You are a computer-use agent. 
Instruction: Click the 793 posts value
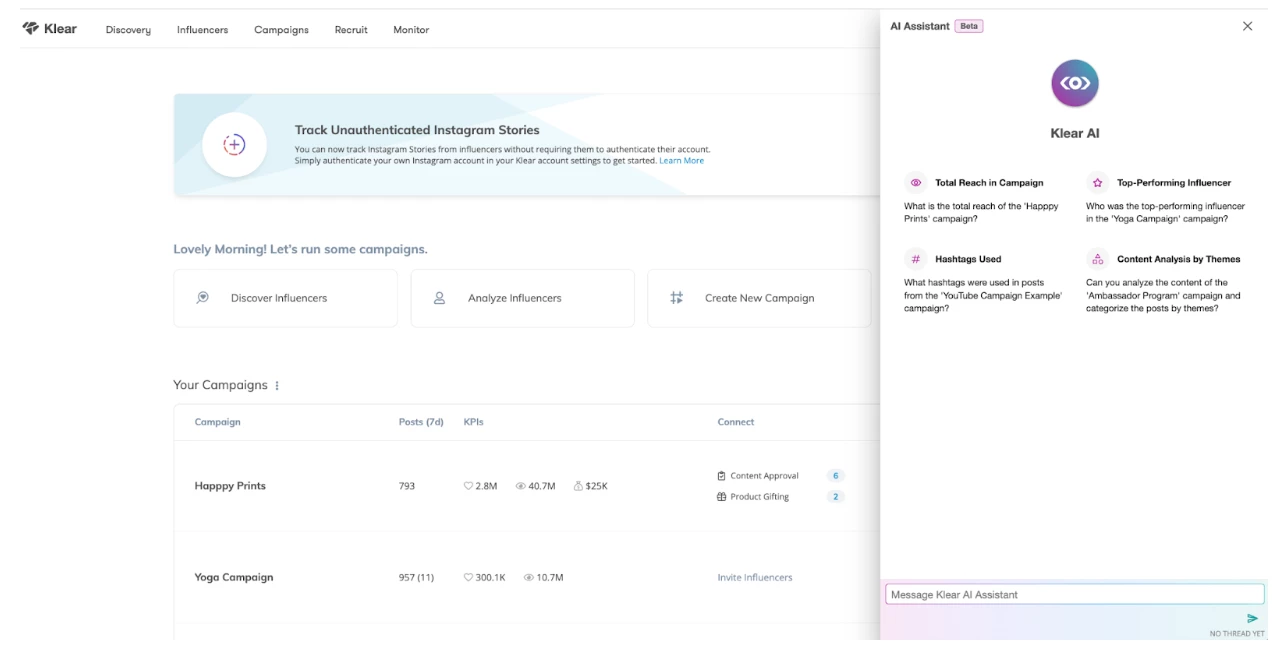point(407,486)
